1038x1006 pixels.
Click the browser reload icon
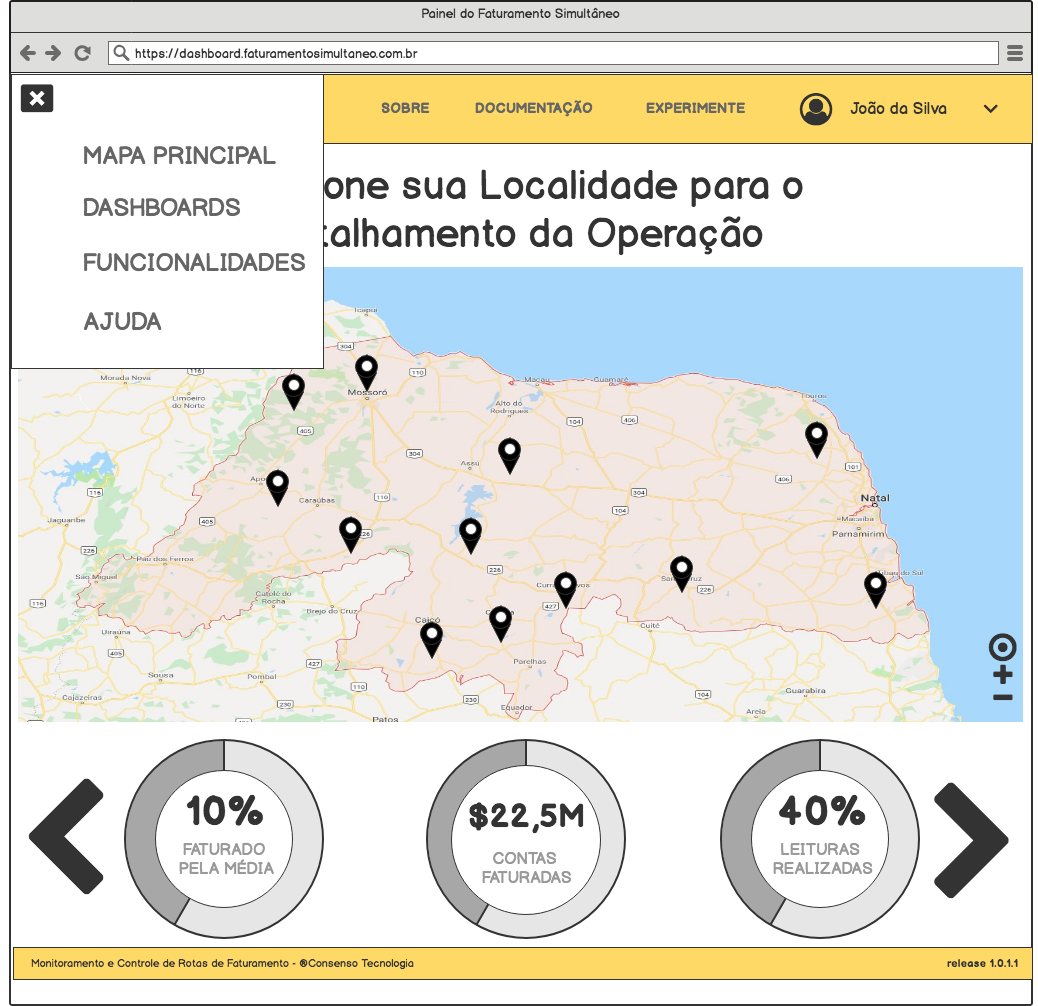coord(81,52)
